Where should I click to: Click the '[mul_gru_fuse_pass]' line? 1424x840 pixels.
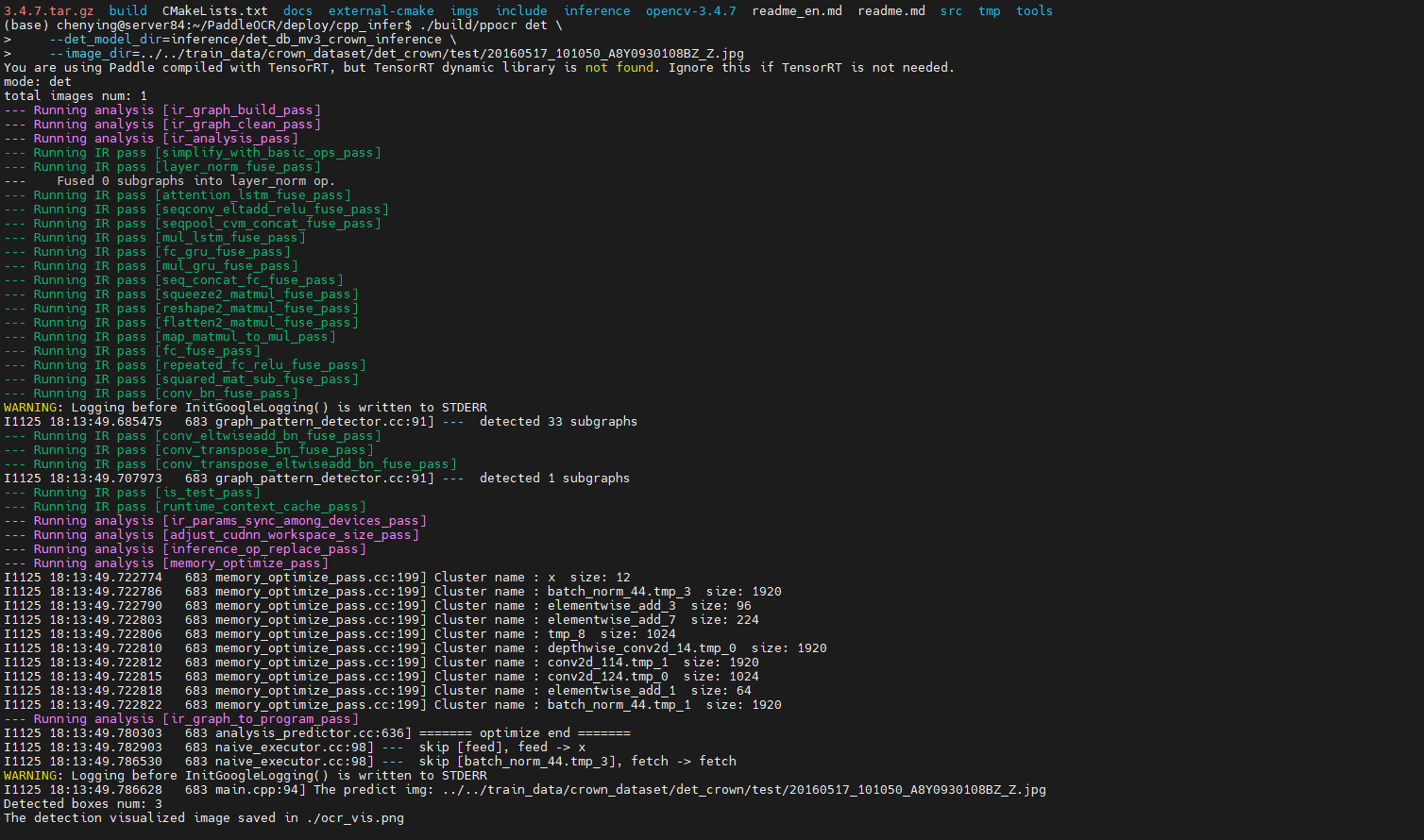[x=151, y=265]
